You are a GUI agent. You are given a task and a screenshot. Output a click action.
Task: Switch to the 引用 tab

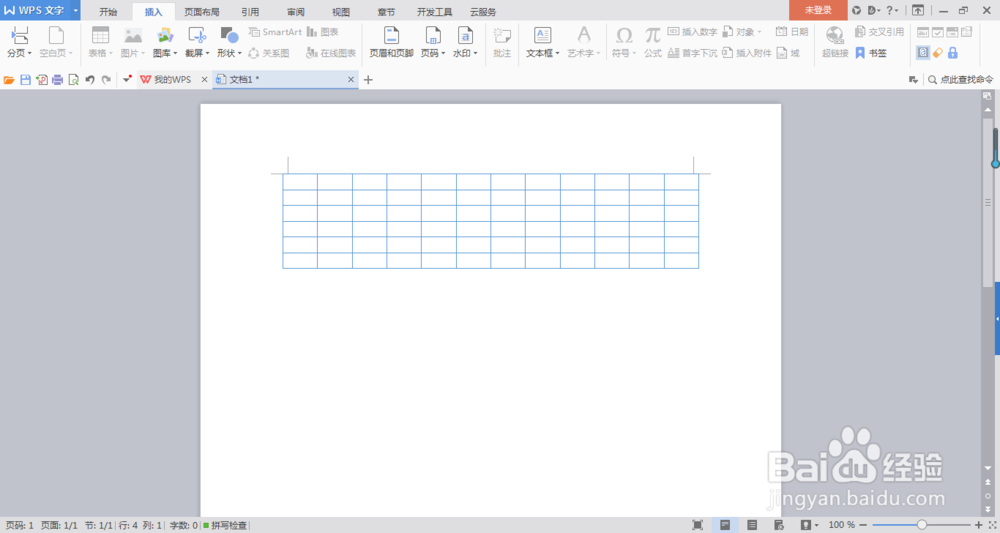(250, 11)
